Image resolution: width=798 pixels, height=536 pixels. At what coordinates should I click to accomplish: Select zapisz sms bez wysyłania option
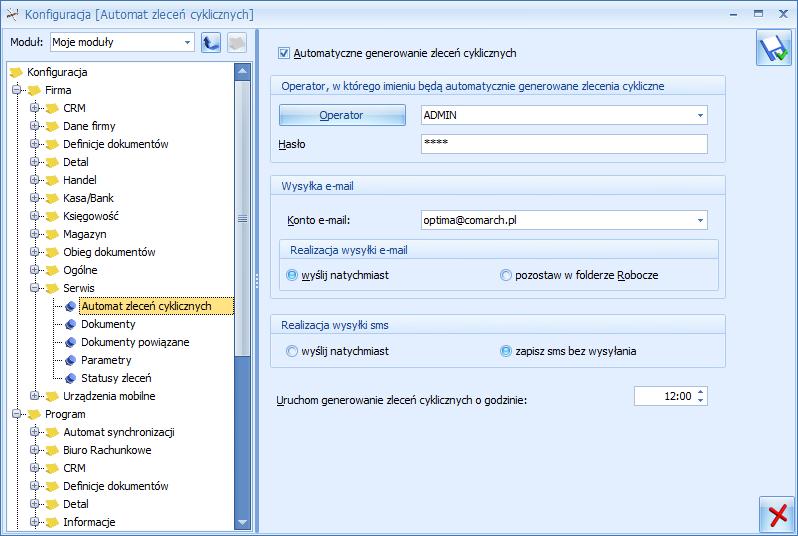[x=505, y=351]
